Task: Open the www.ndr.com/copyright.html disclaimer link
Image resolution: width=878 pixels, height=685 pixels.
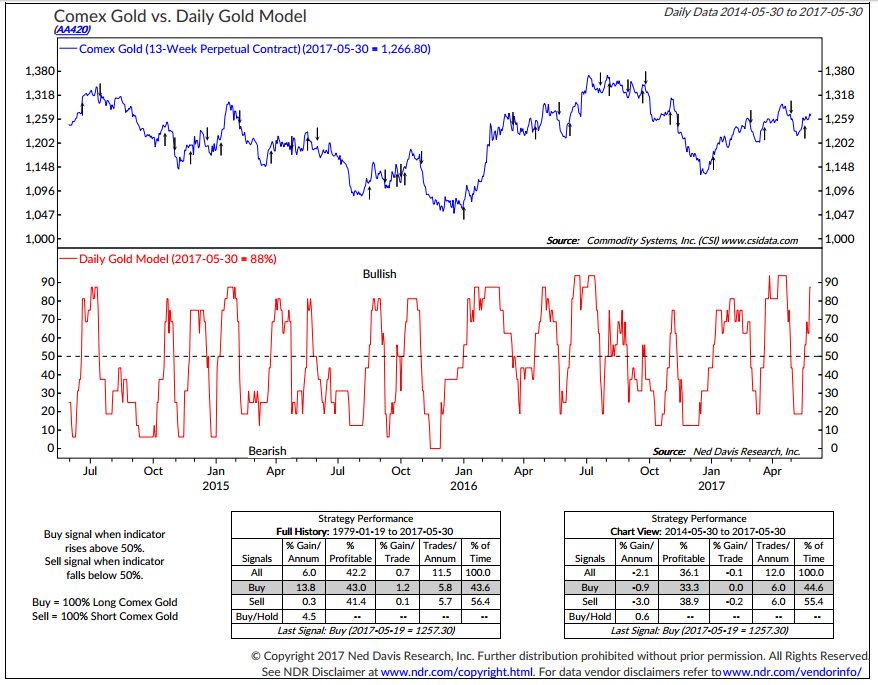Action: [457, 672]
